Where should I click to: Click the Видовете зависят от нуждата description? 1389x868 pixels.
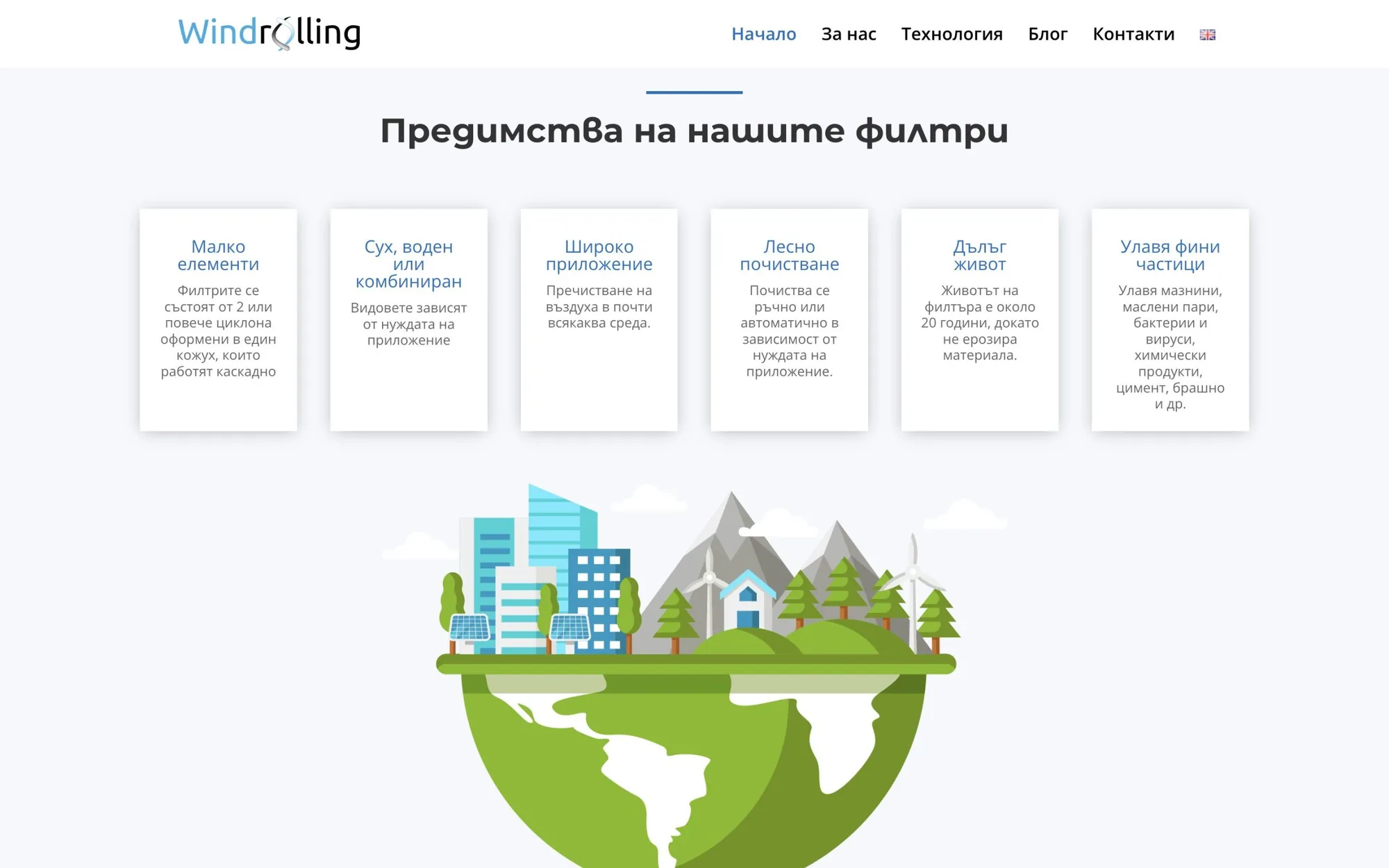coord(408,324)
